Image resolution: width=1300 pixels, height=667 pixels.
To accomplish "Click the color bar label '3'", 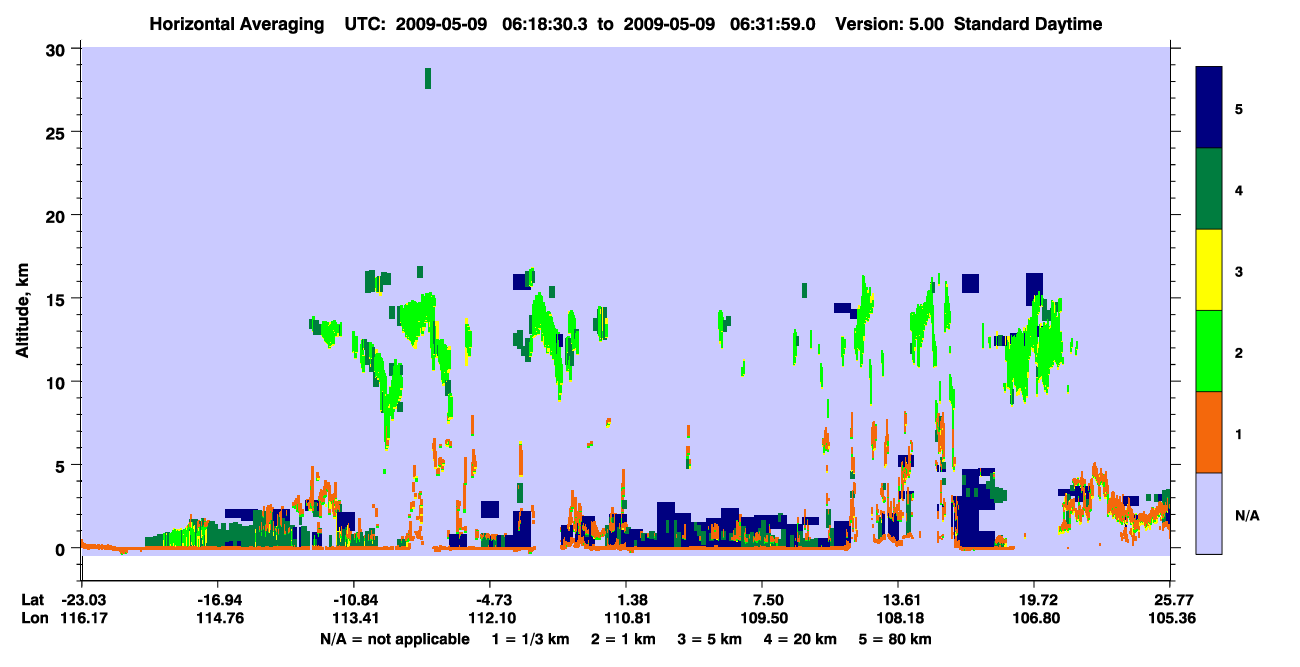I will coord(1239,272).
